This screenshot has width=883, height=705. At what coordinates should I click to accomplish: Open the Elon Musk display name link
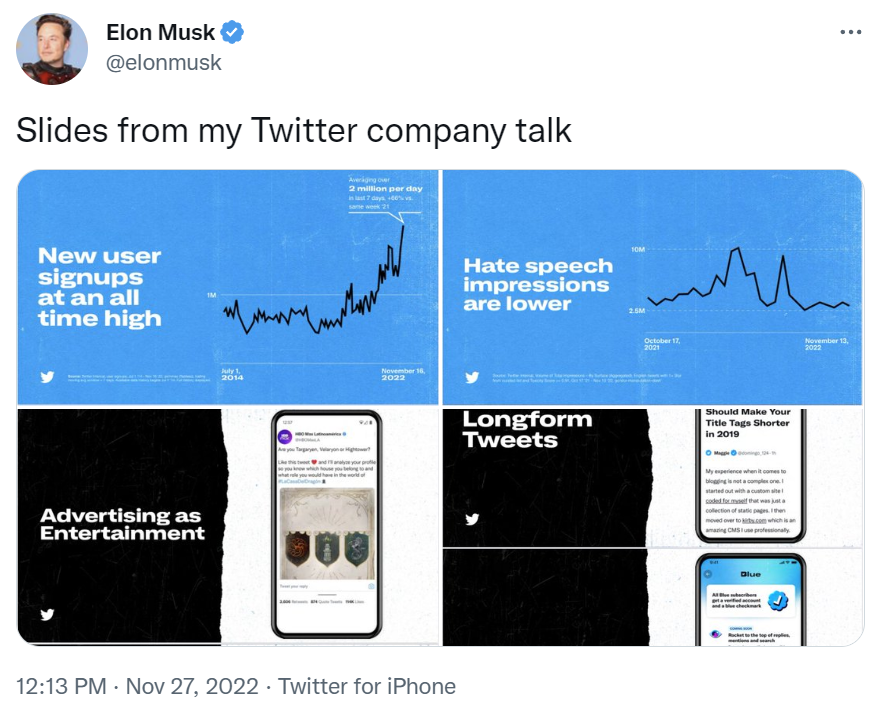160,33
